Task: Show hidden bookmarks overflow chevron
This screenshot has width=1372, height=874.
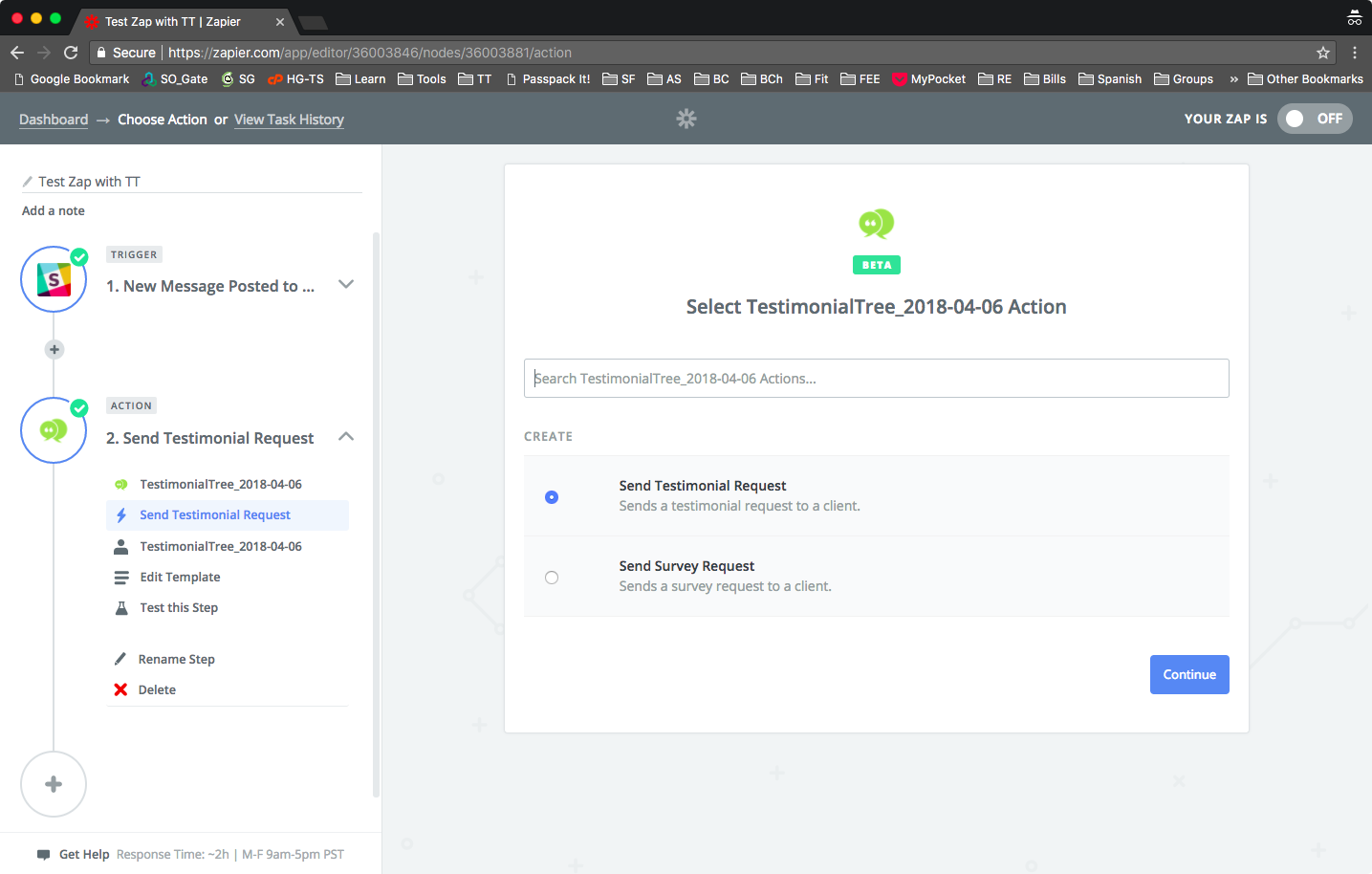Action: pyautogui.click(x=1233, y=79)
